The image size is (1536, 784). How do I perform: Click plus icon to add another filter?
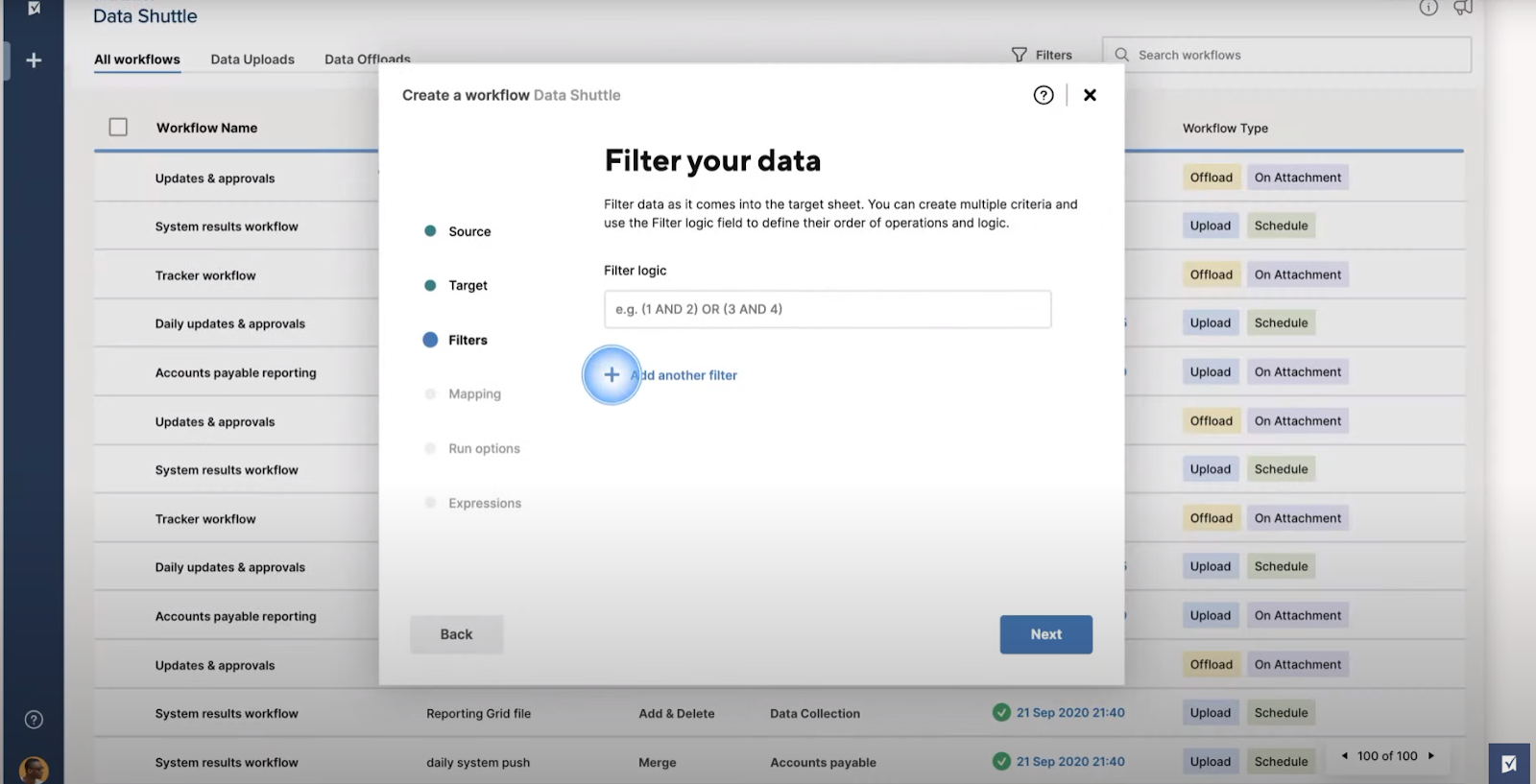coord(612,374)
